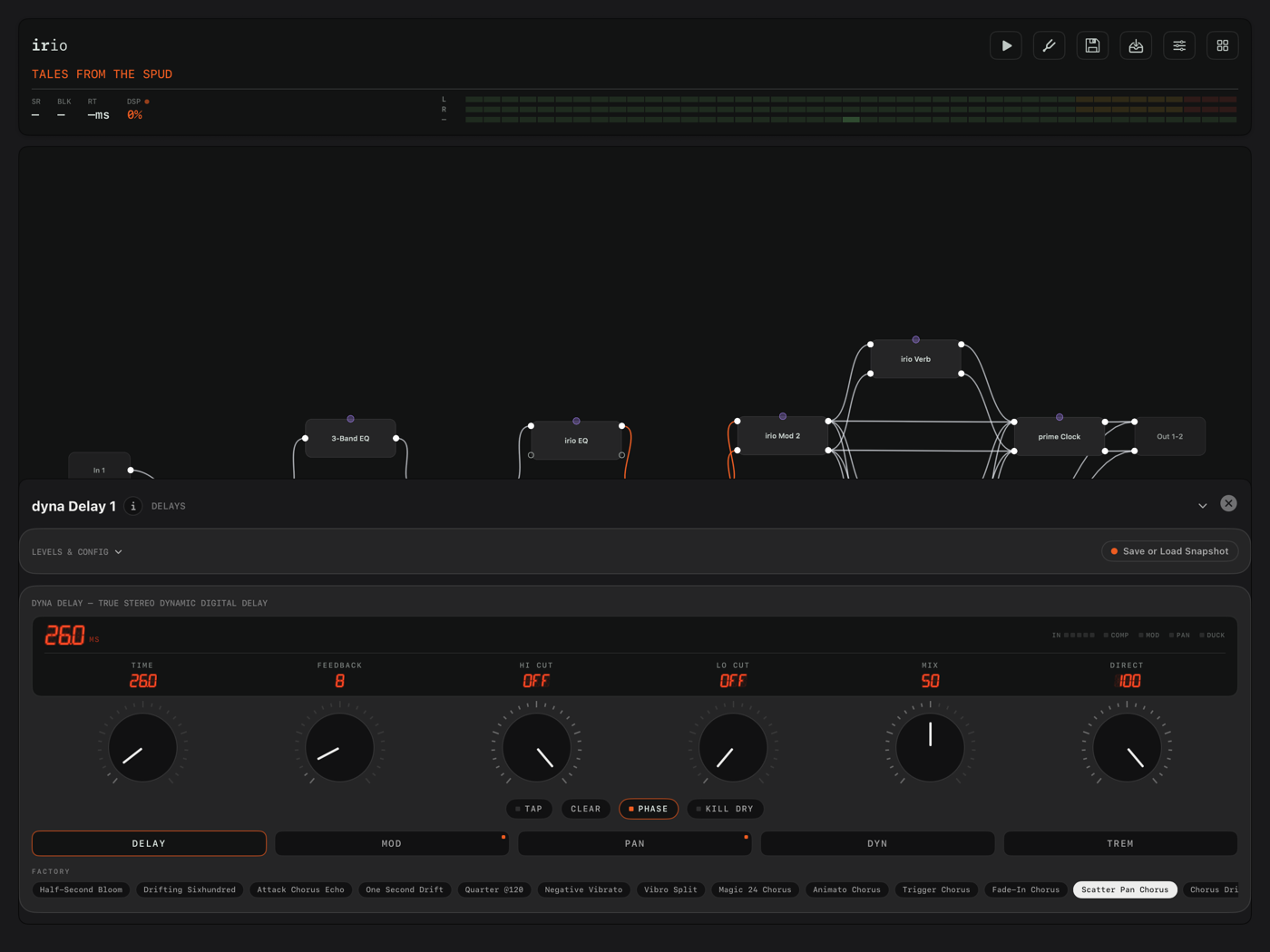Select Scatter Pan Chorus preset
Image resolution: width=1270 pixels, height=952 pixels.
(1125, 889)
